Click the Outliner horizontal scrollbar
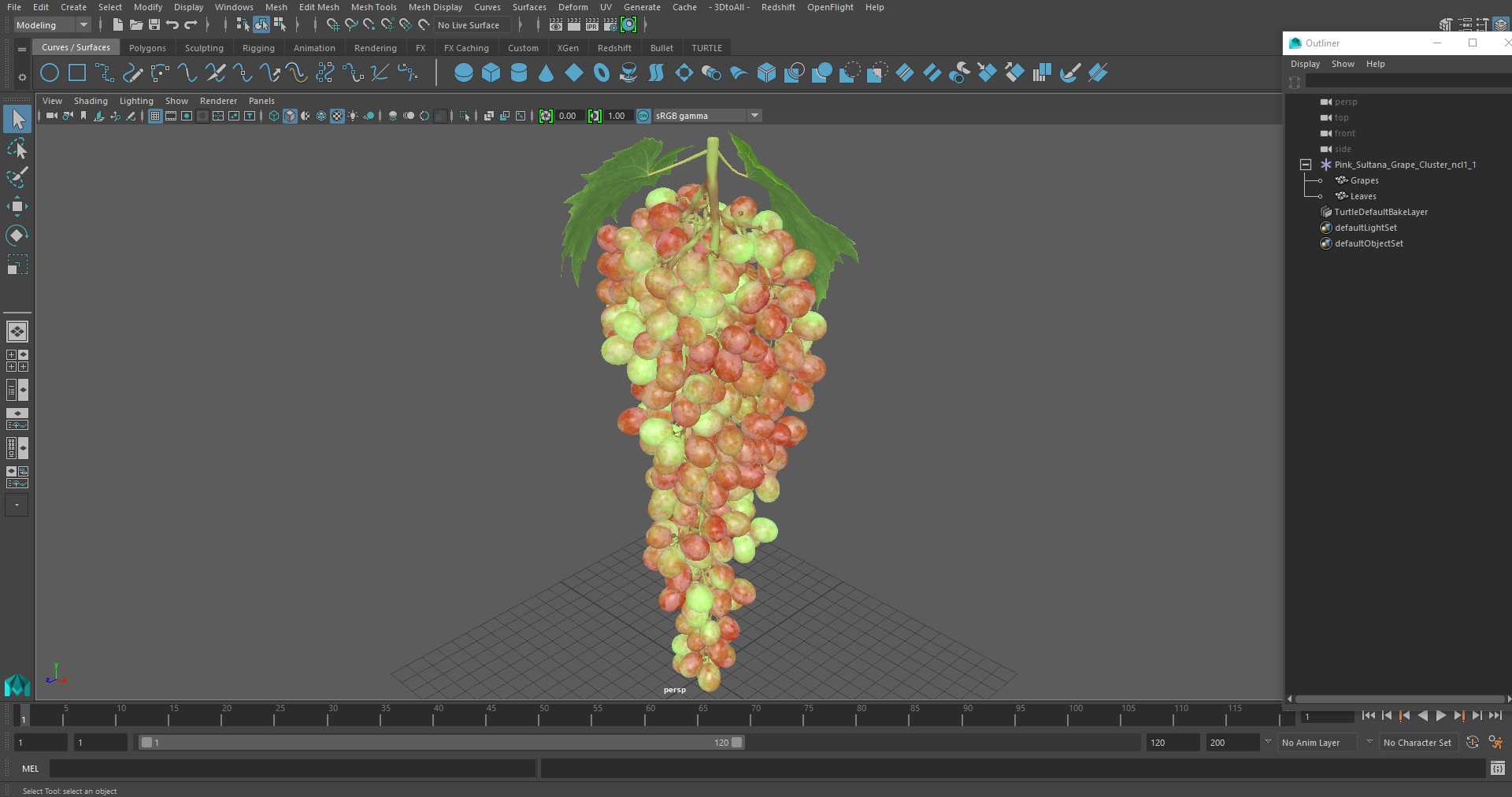Image resolution: width=1512 pixels, height=797 pixels. pos(1399,699)
